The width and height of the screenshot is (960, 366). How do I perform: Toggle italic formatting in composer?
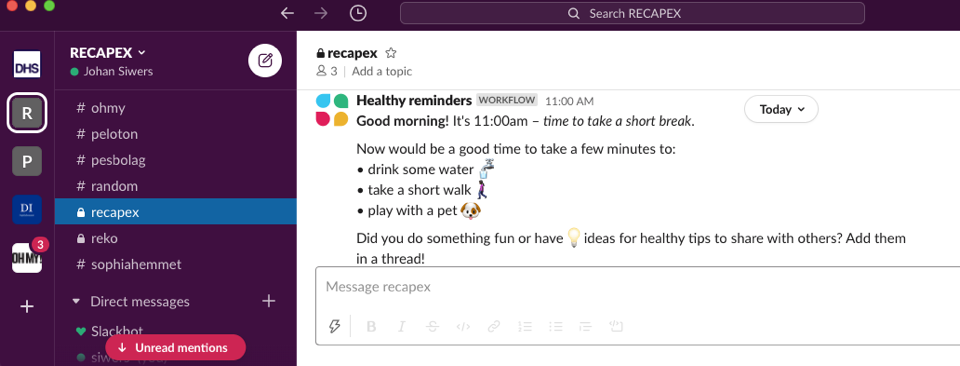(x=402, y=326)
